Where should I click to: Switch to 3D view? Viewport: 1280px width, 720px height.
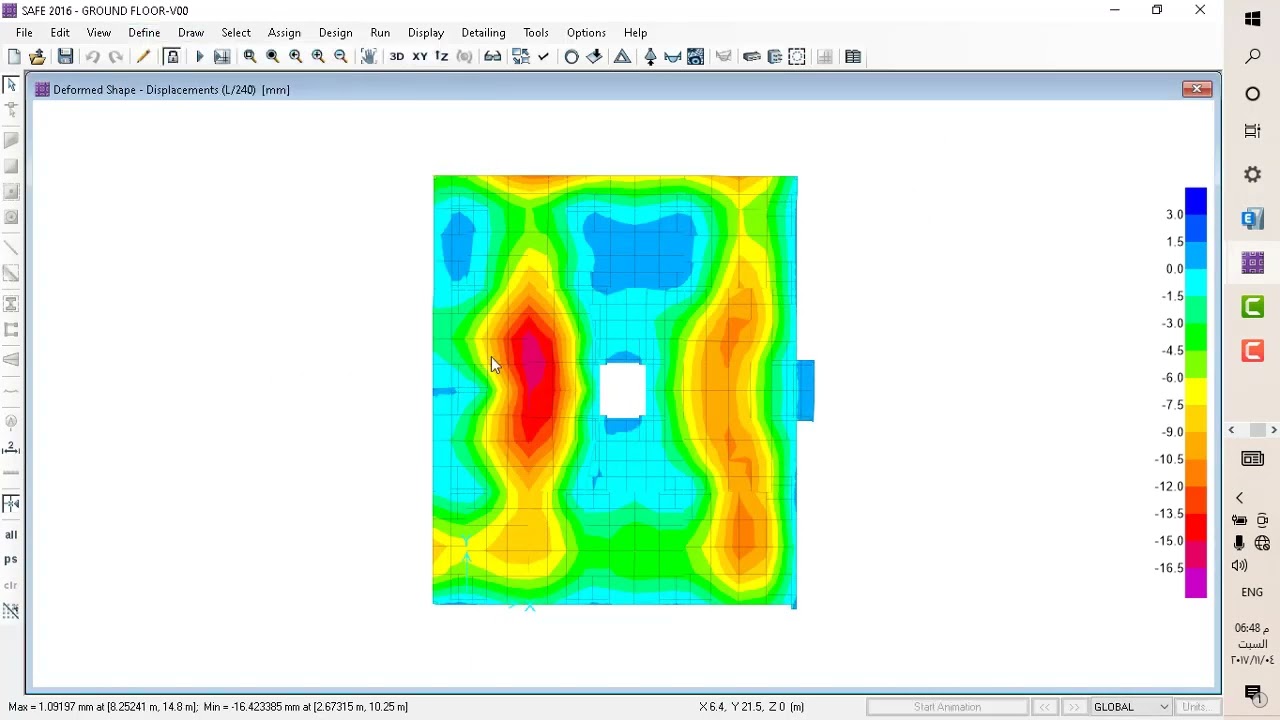(397, 57)
